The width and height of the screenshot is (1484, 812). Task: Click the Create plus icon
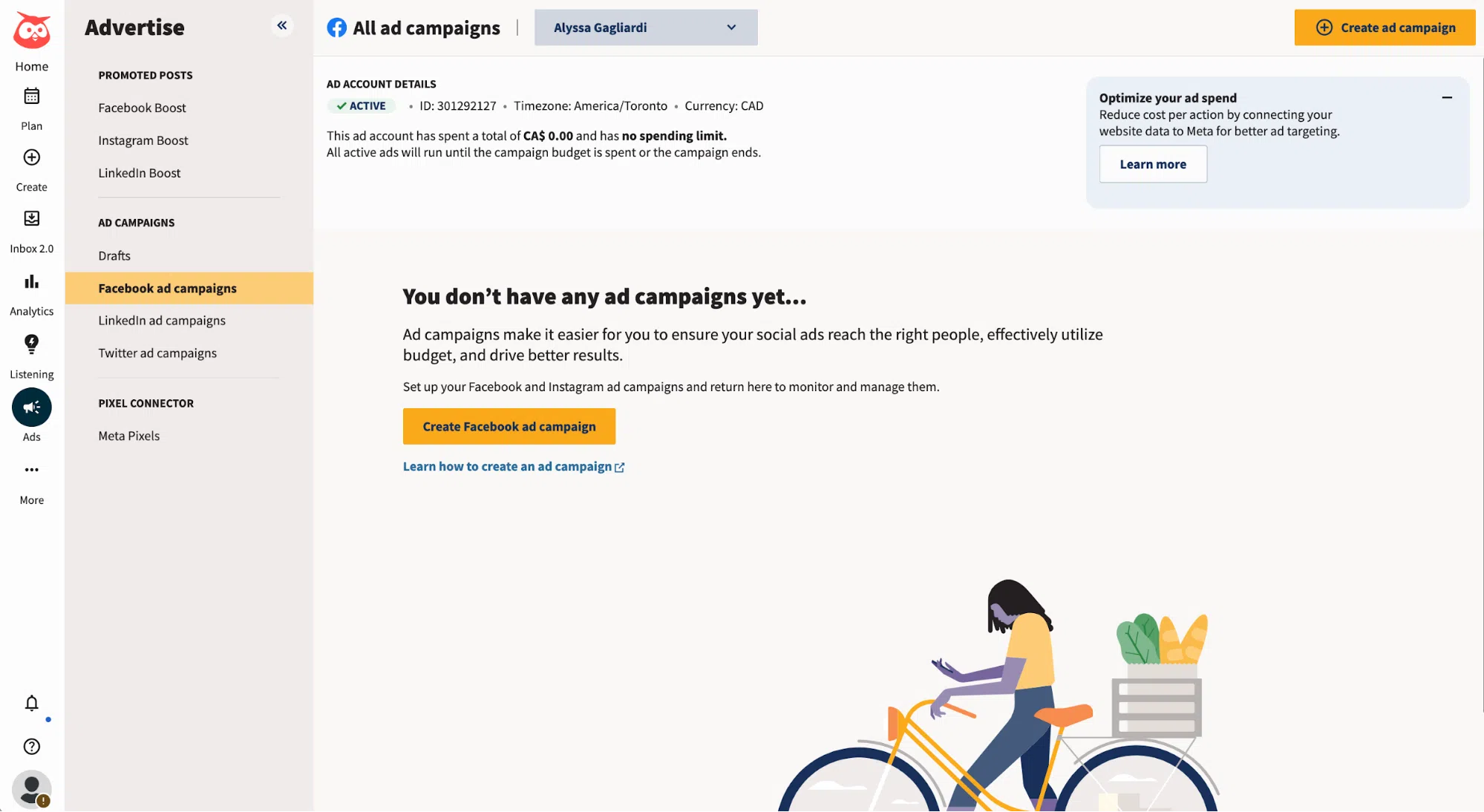pos(30,158)
